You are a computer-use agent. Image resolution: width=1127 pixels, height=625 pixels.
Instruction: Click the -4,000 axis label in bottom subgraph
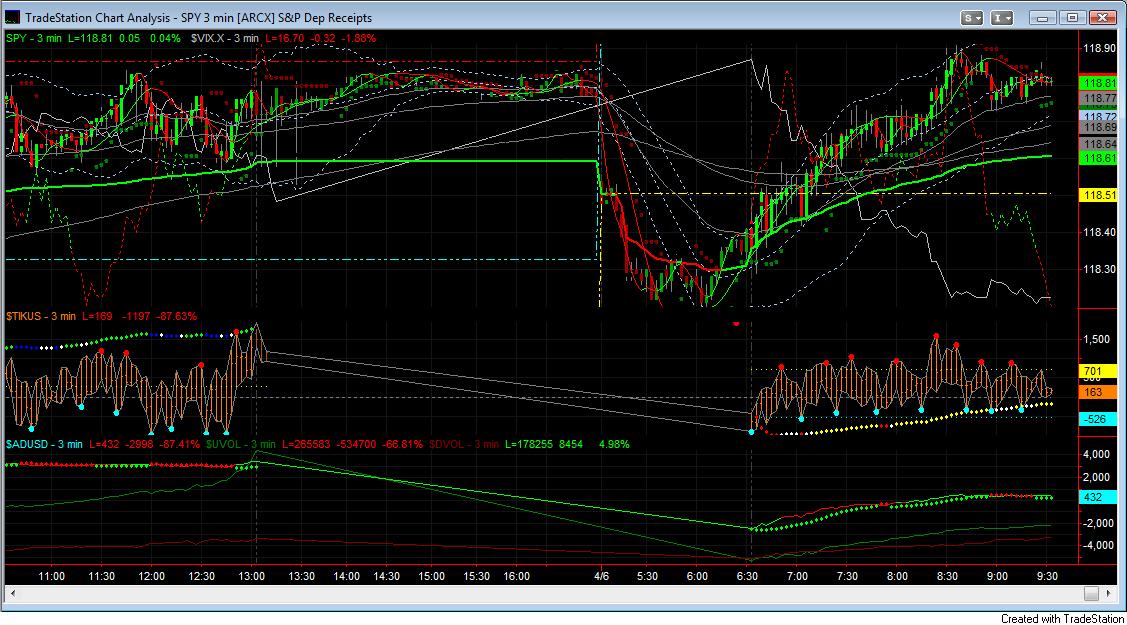[x=1096, y=545]
